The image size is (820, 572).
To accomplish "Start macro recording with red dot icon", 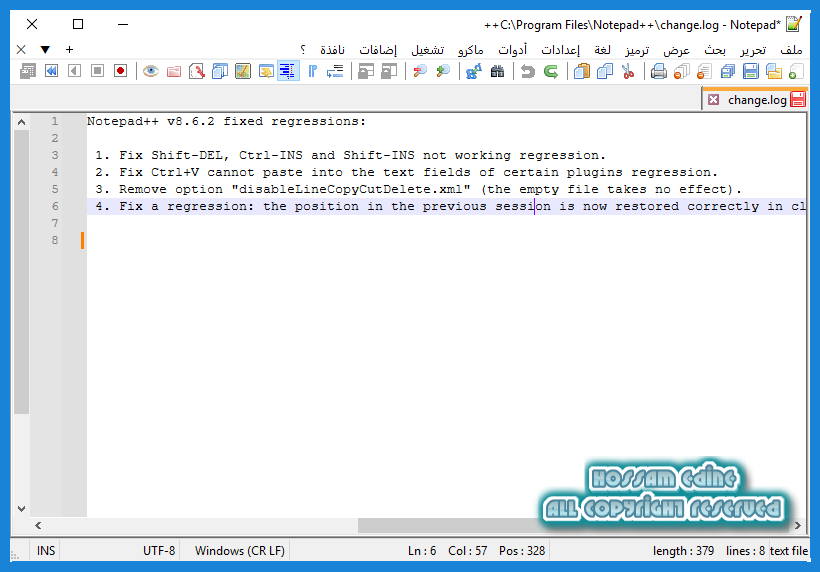I will 120,71.
